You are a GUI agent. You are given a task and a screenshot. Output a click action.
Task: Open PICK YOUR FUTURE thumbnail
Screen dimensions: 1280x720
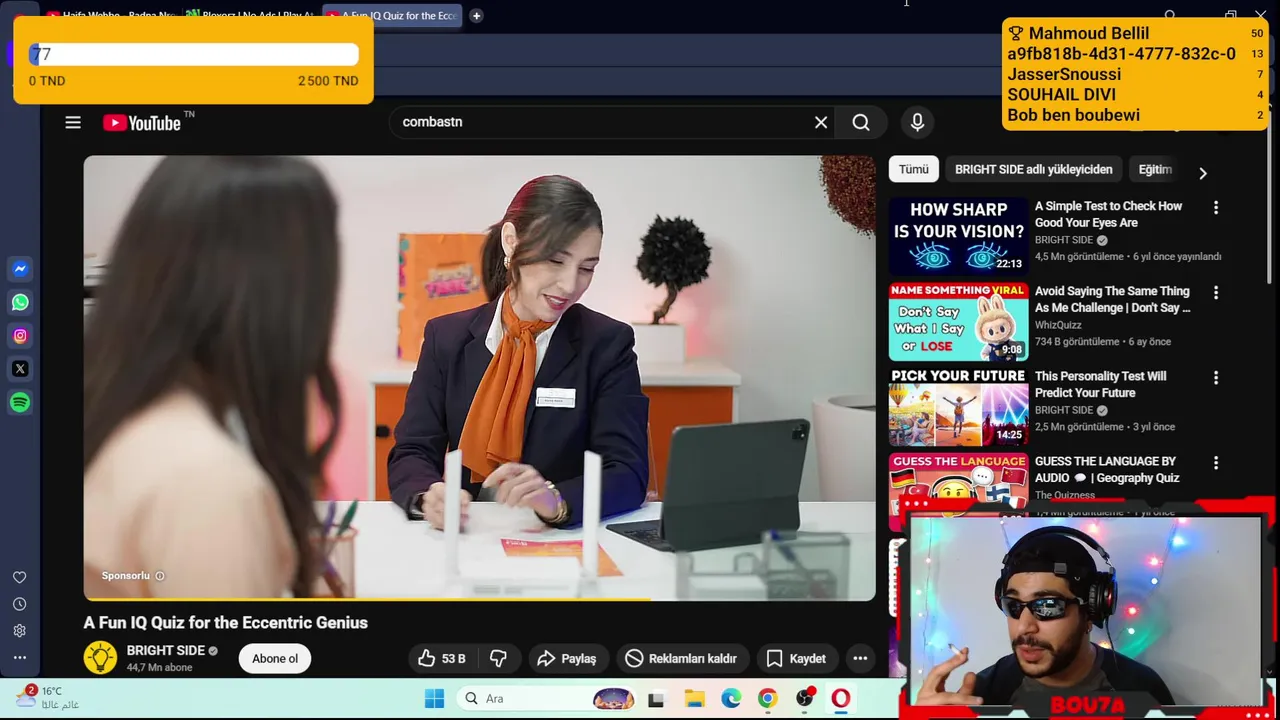(x=959, y=407)
